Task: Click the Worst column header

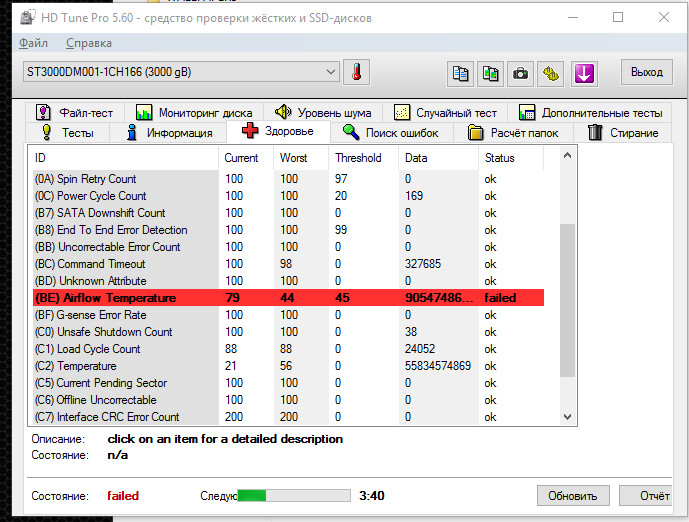Action: [301, 158]
